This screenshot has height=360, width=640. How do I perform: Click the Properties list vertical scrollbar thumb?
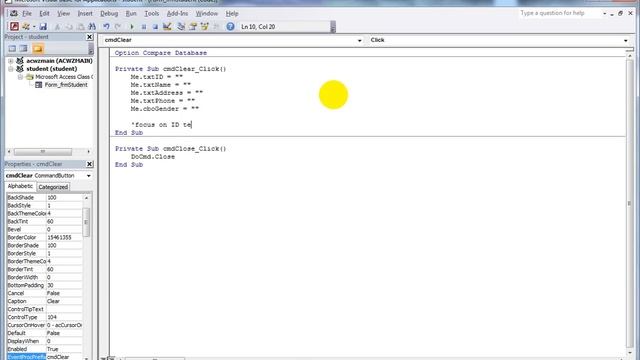coord(86,222)
